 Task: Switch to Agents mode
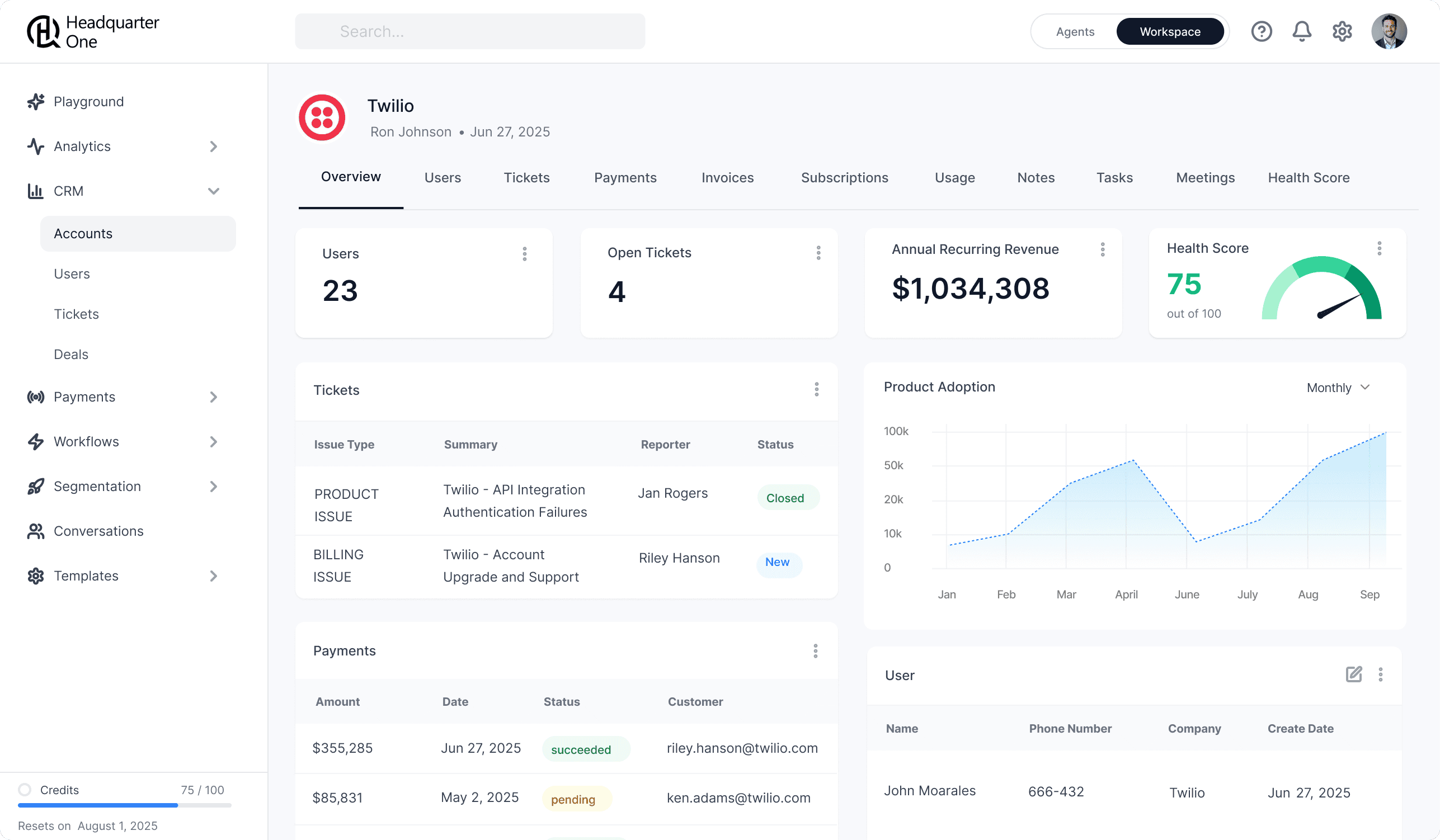1075,31
